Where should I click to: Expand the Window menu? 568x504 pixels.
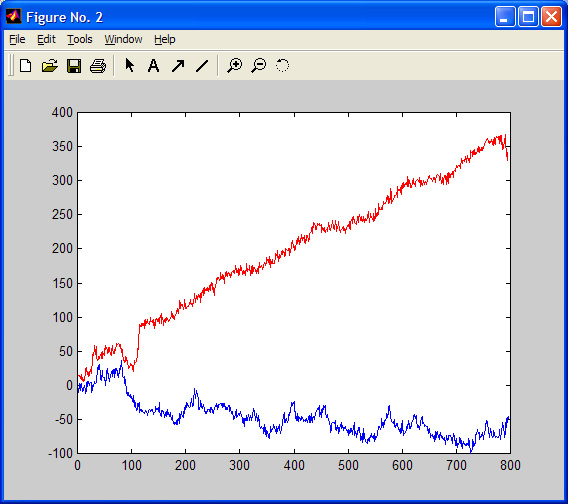[x=123, y=39]
